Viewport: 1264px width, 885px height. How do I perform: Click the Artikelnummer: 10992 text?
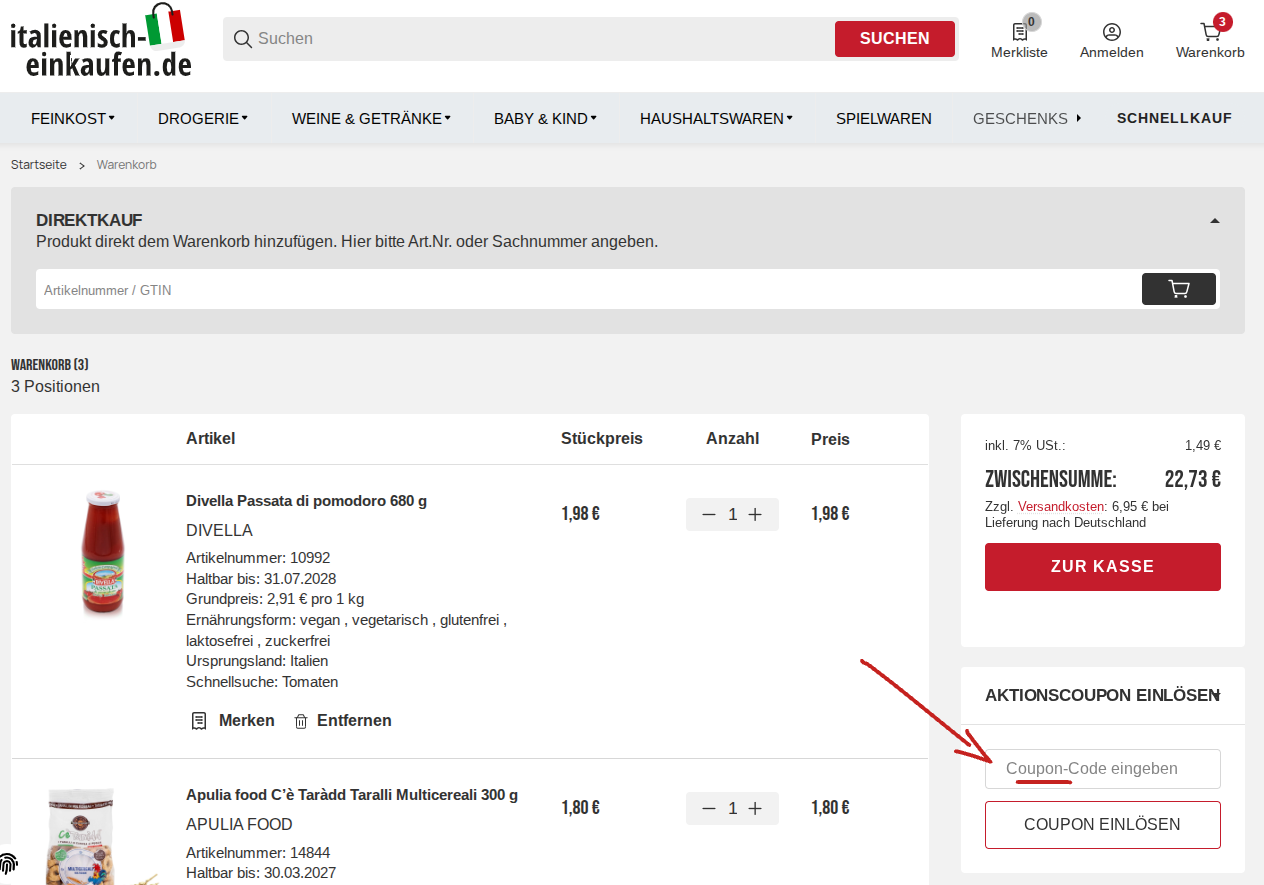[x=258, y=558]
